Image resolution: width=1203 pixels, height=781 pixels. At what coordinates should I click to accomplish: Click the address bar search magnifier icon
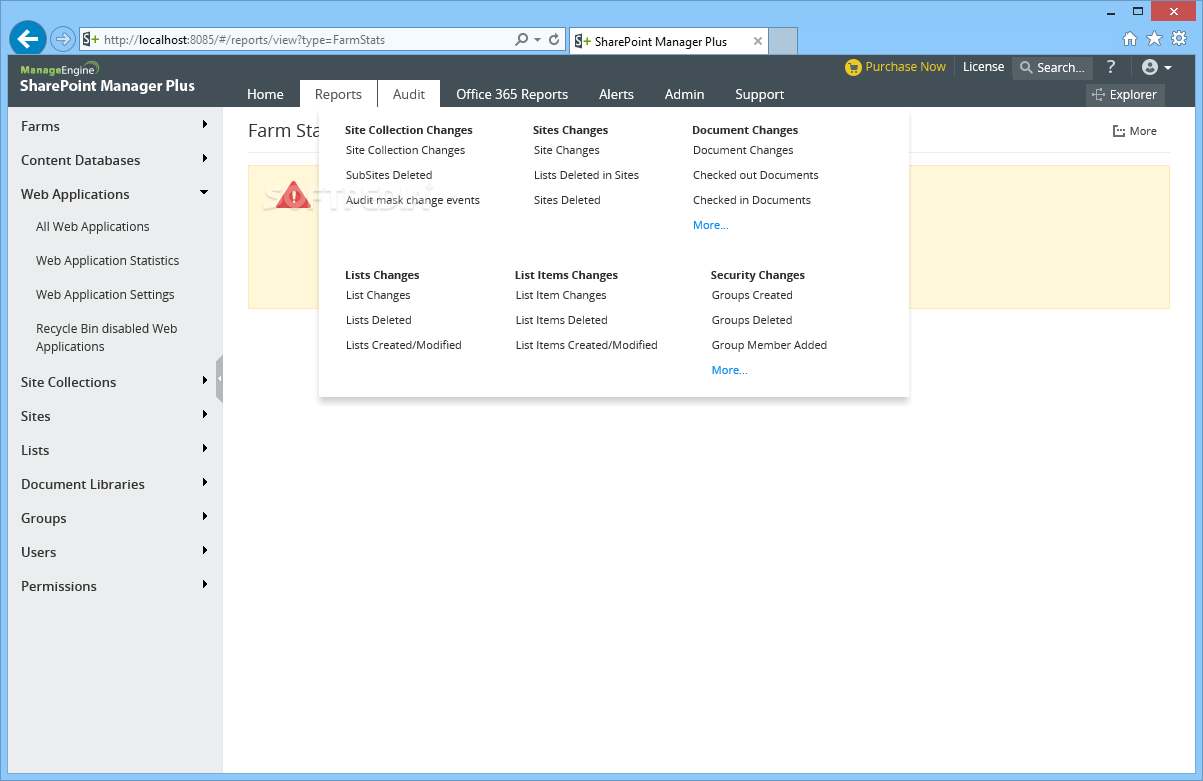tap(522, 40)
